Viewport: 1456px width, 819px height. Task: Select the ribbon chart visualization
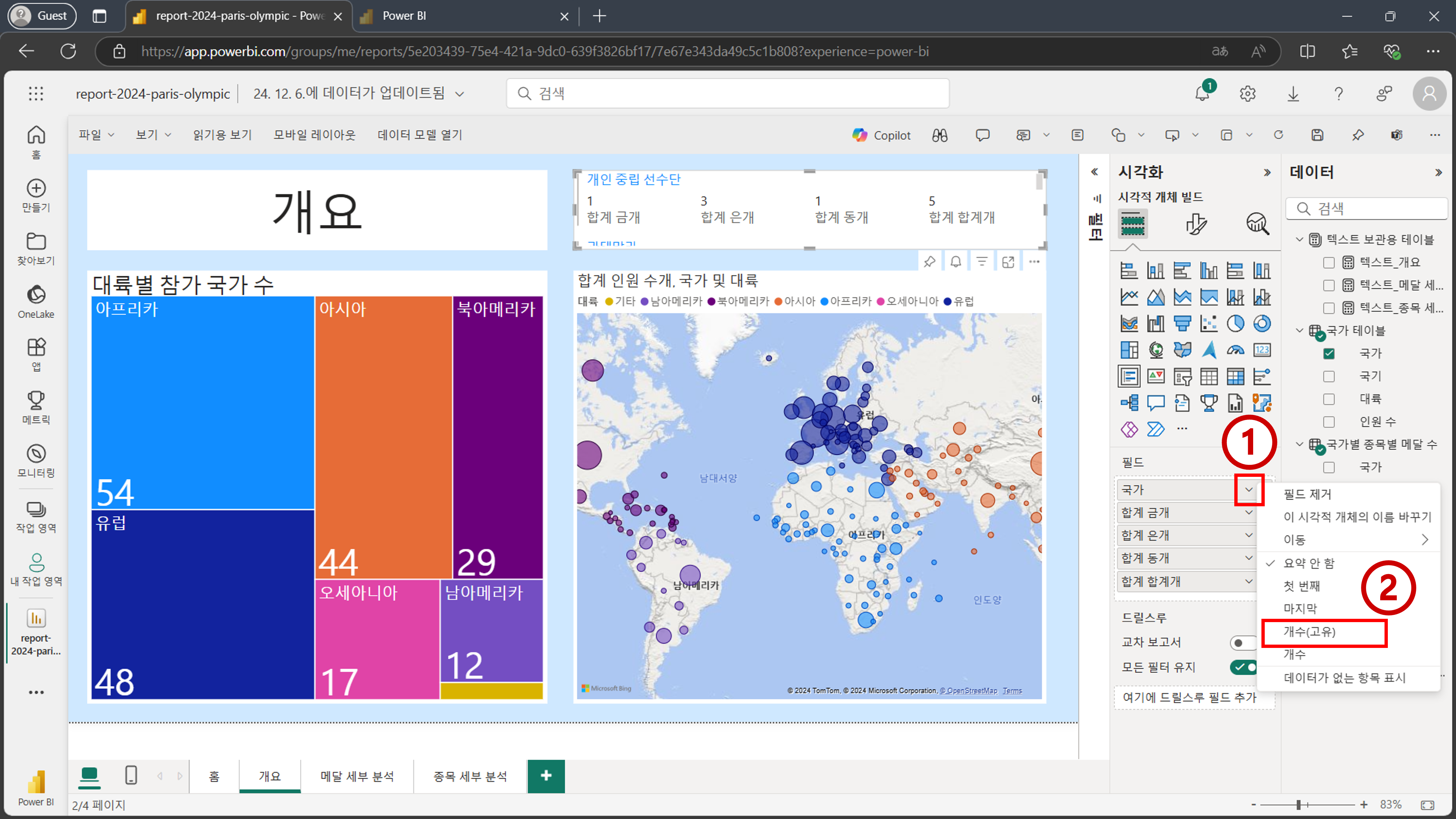[x=1129, y=323]
